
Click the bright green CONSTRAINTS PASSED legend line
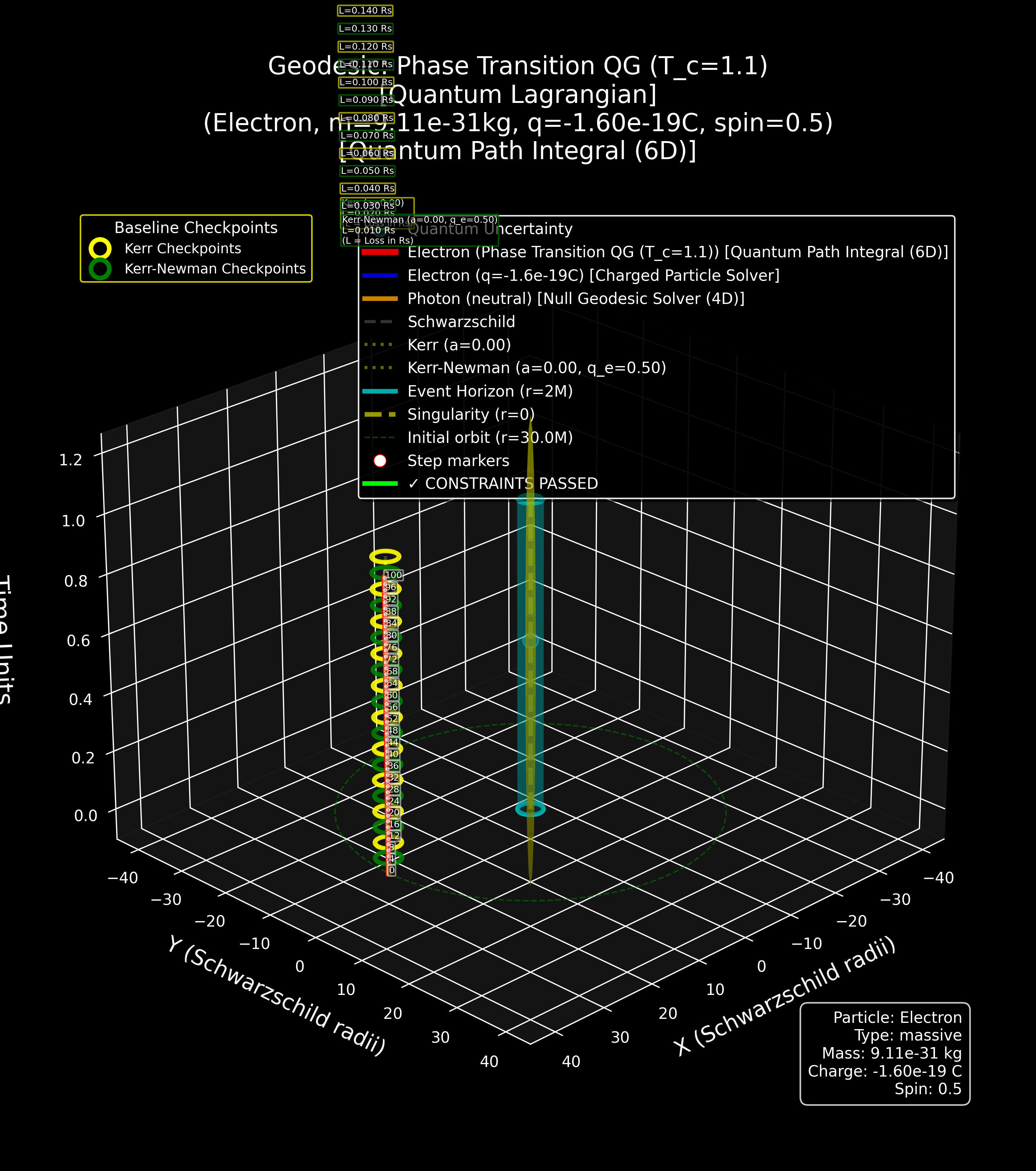coord(380,484)
